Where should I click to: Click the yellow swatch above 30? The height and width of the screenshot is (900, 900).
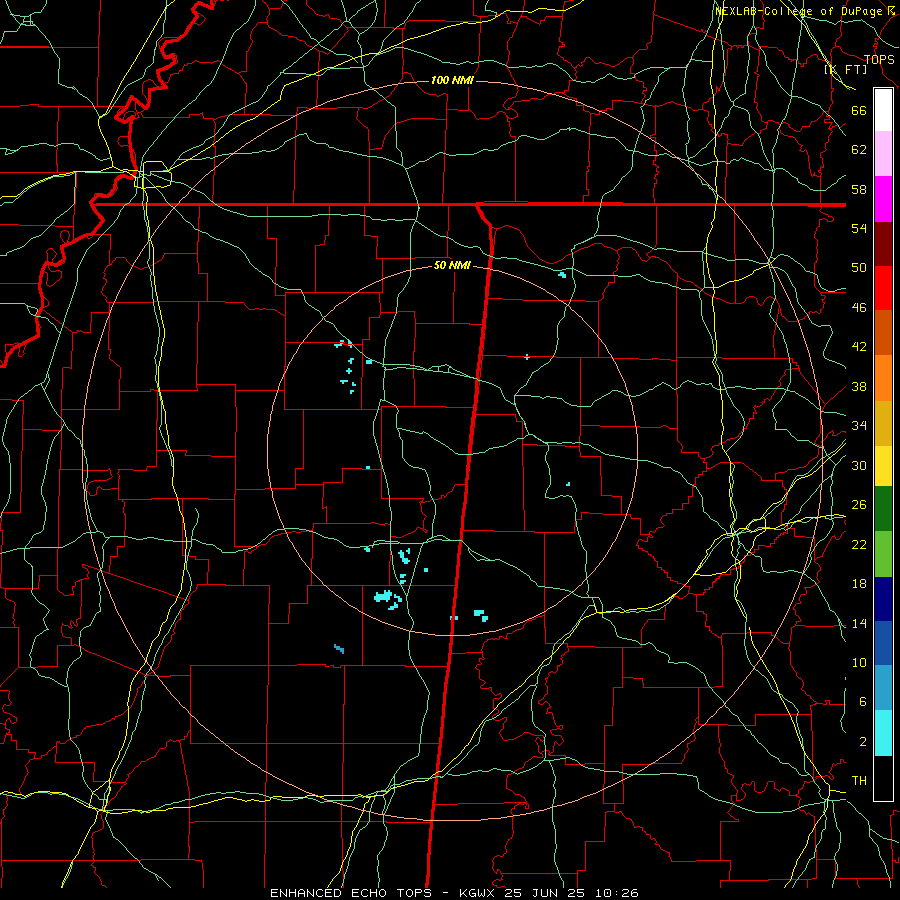(883, 465)
